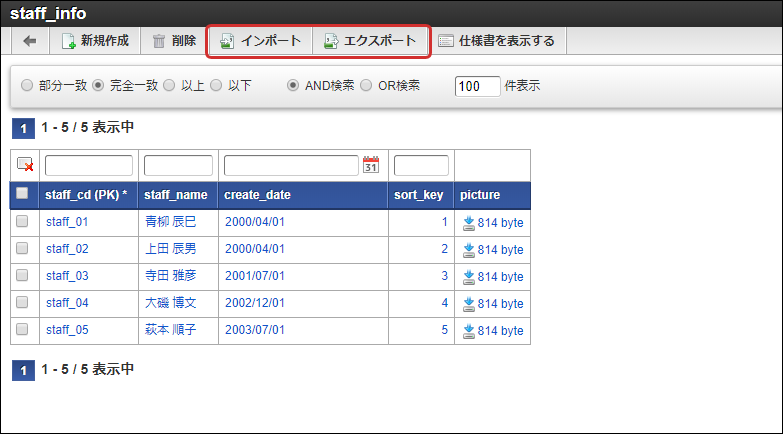Show the specification via 仕様書を表示する
The height and width of the screenshot is (434, 783).
point(496,41)
